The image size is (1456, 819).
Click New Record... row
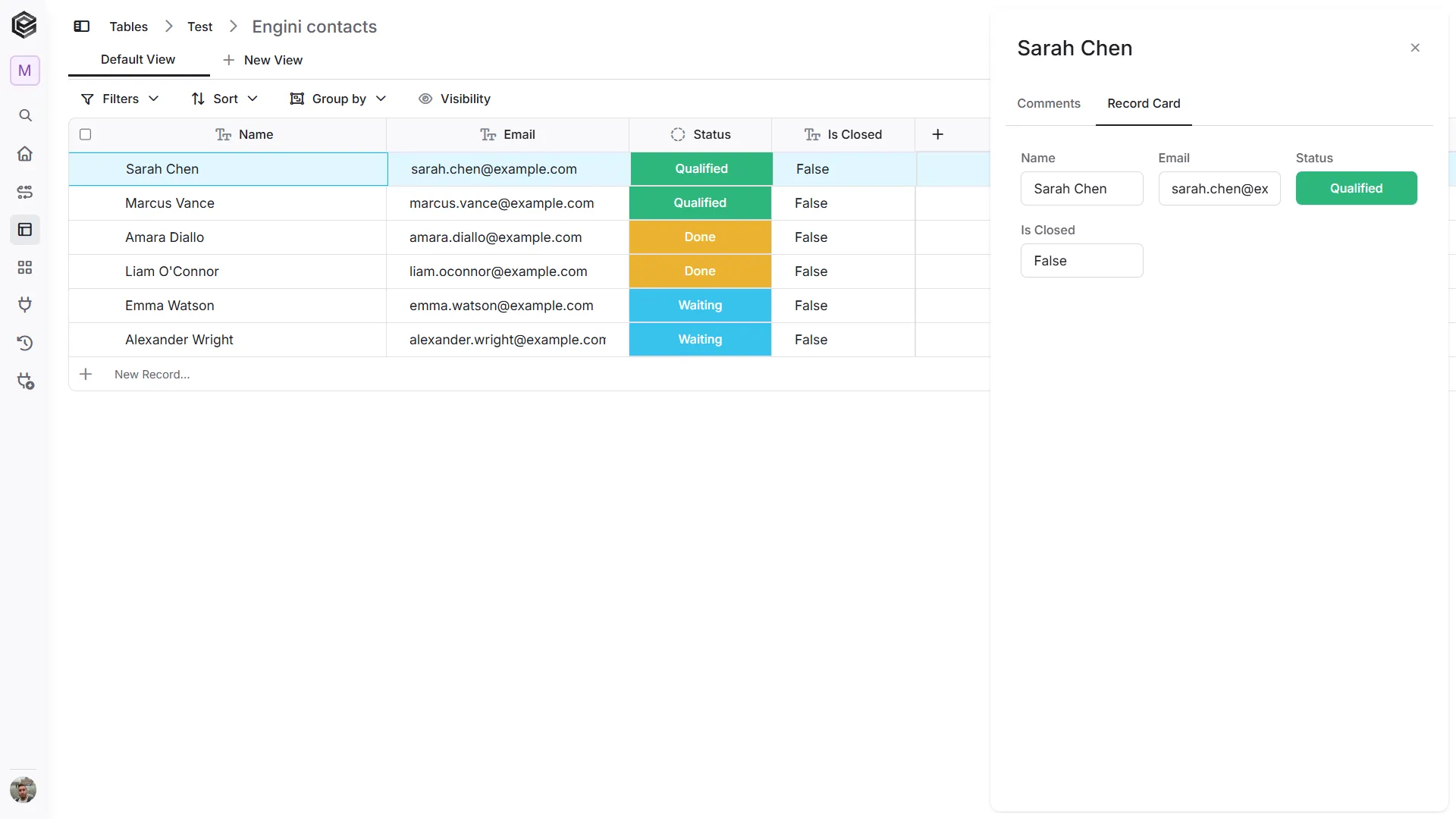[x=529, y=374]
